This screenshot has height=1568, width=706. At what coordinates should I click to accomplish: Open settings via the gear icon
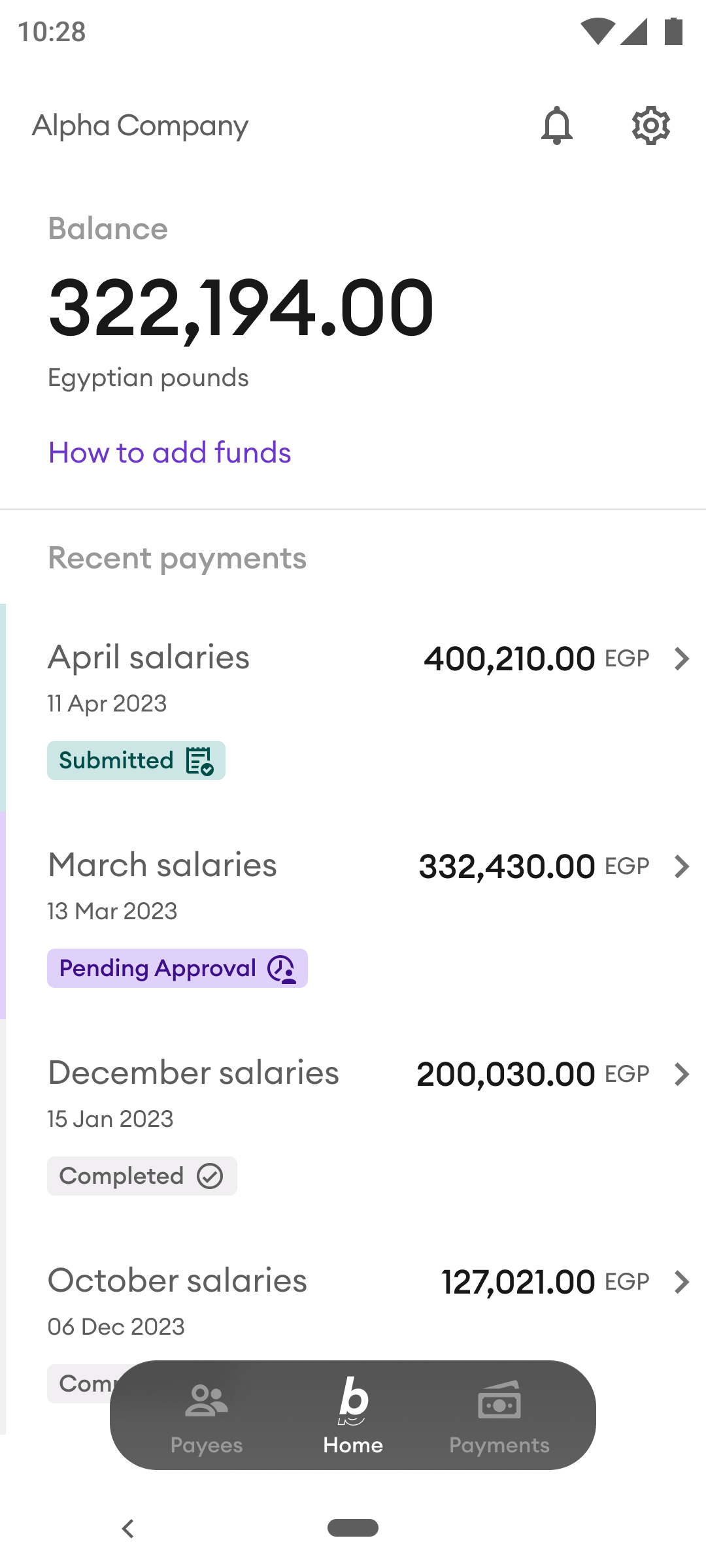click(650, 125)
